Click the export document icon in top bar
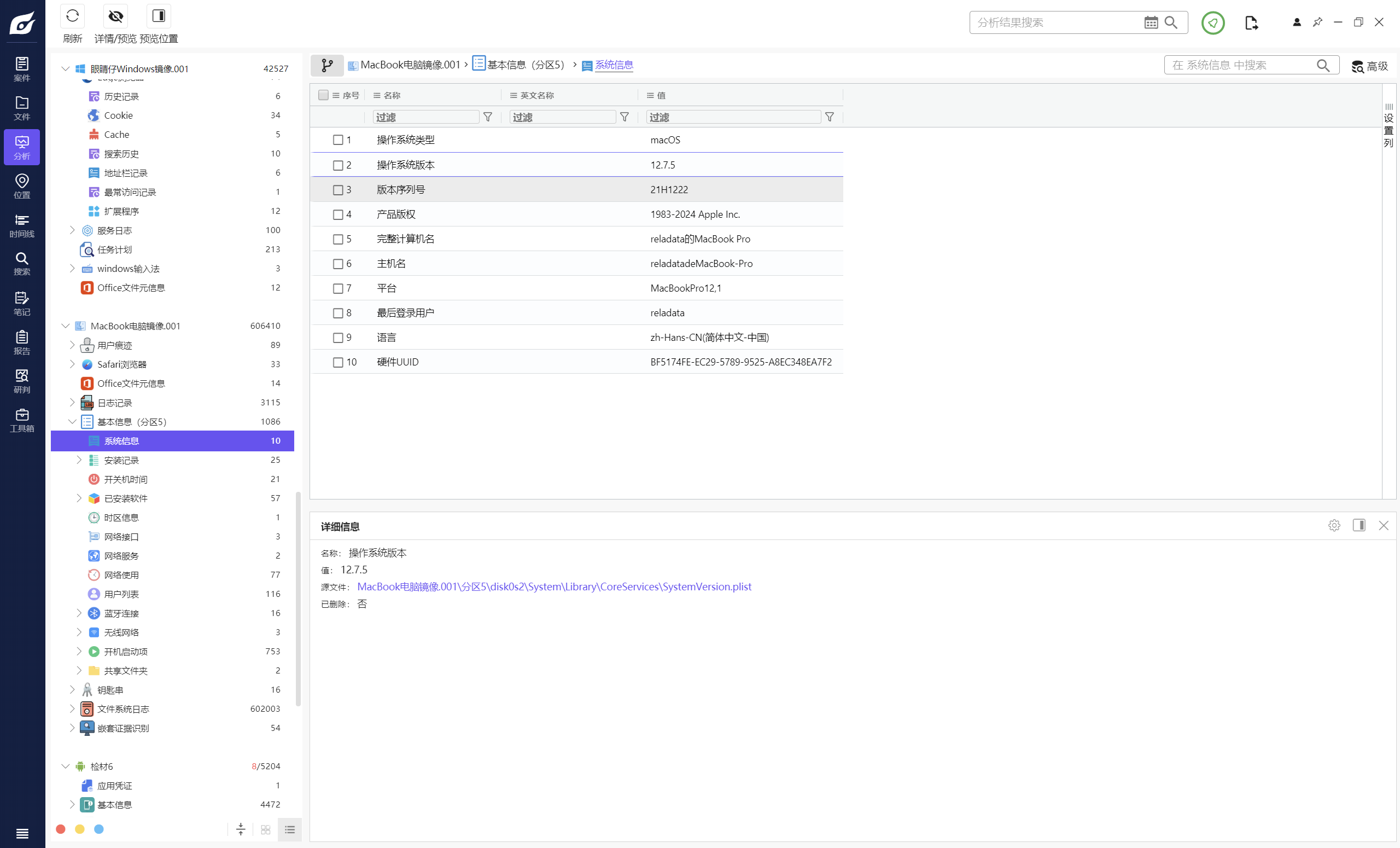1400x848 pixels. (x=1251, y=23)
